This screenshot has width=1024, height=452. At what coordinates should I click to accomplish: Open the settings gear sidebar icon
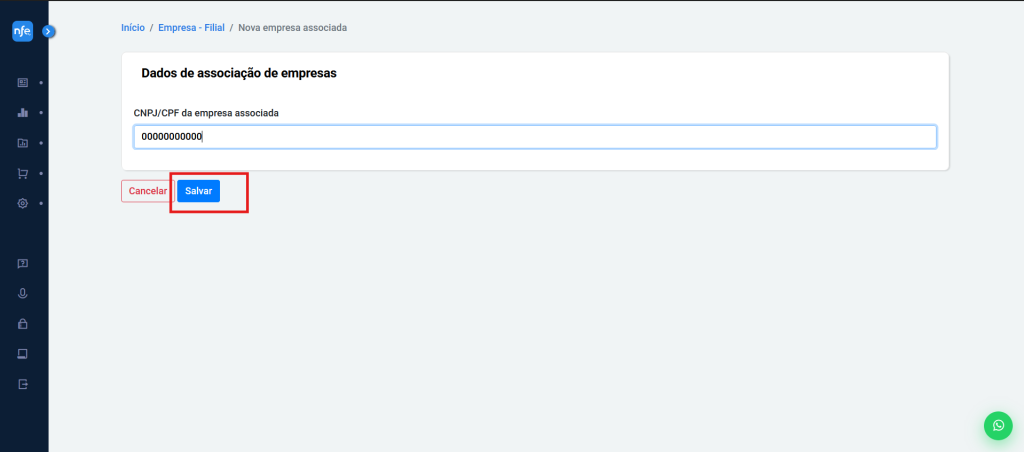pos(22,203)
